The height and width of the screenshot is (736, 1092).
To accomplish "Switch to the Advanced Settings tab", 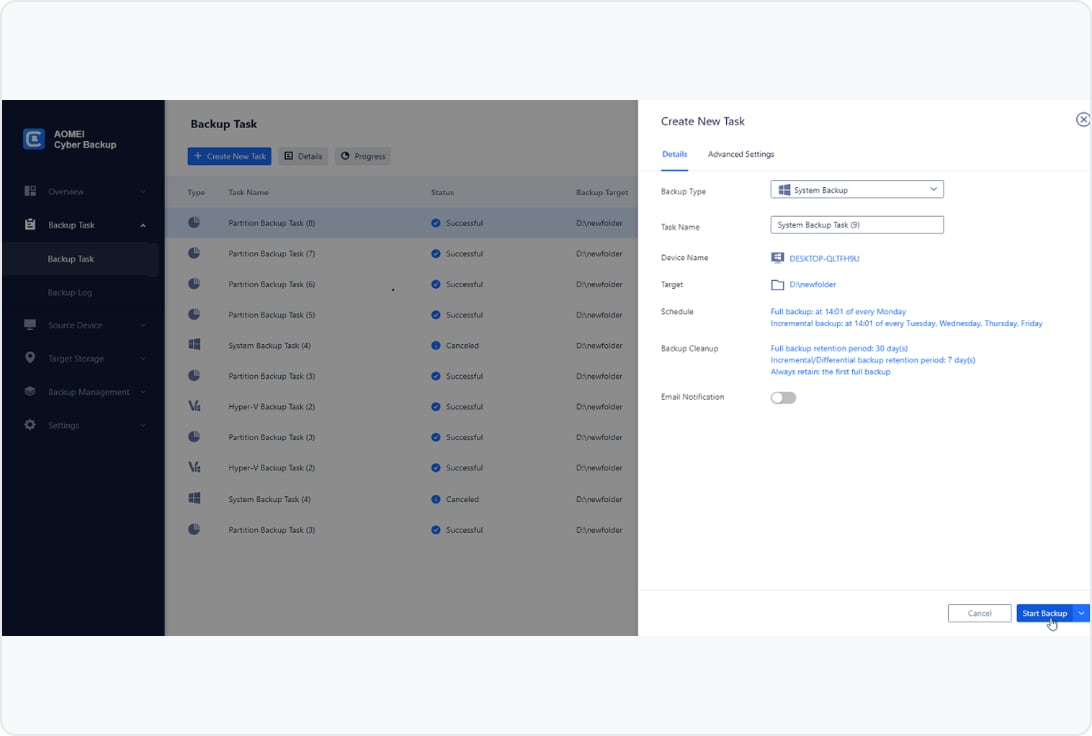I will point(740,154).
